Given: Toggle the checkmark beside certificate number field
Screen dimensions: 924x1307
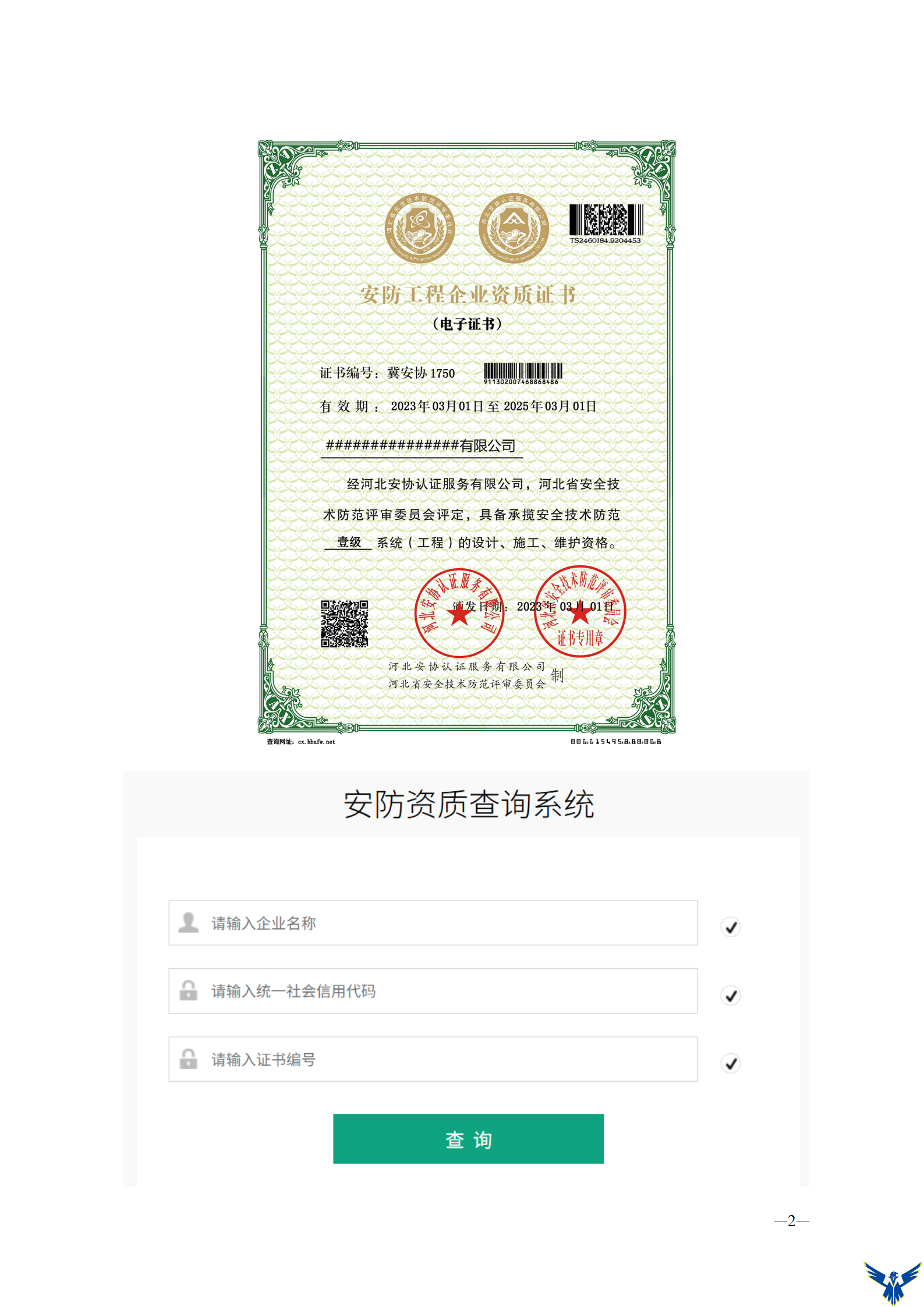Looking at the screenshot, I should pos(731,1063).
